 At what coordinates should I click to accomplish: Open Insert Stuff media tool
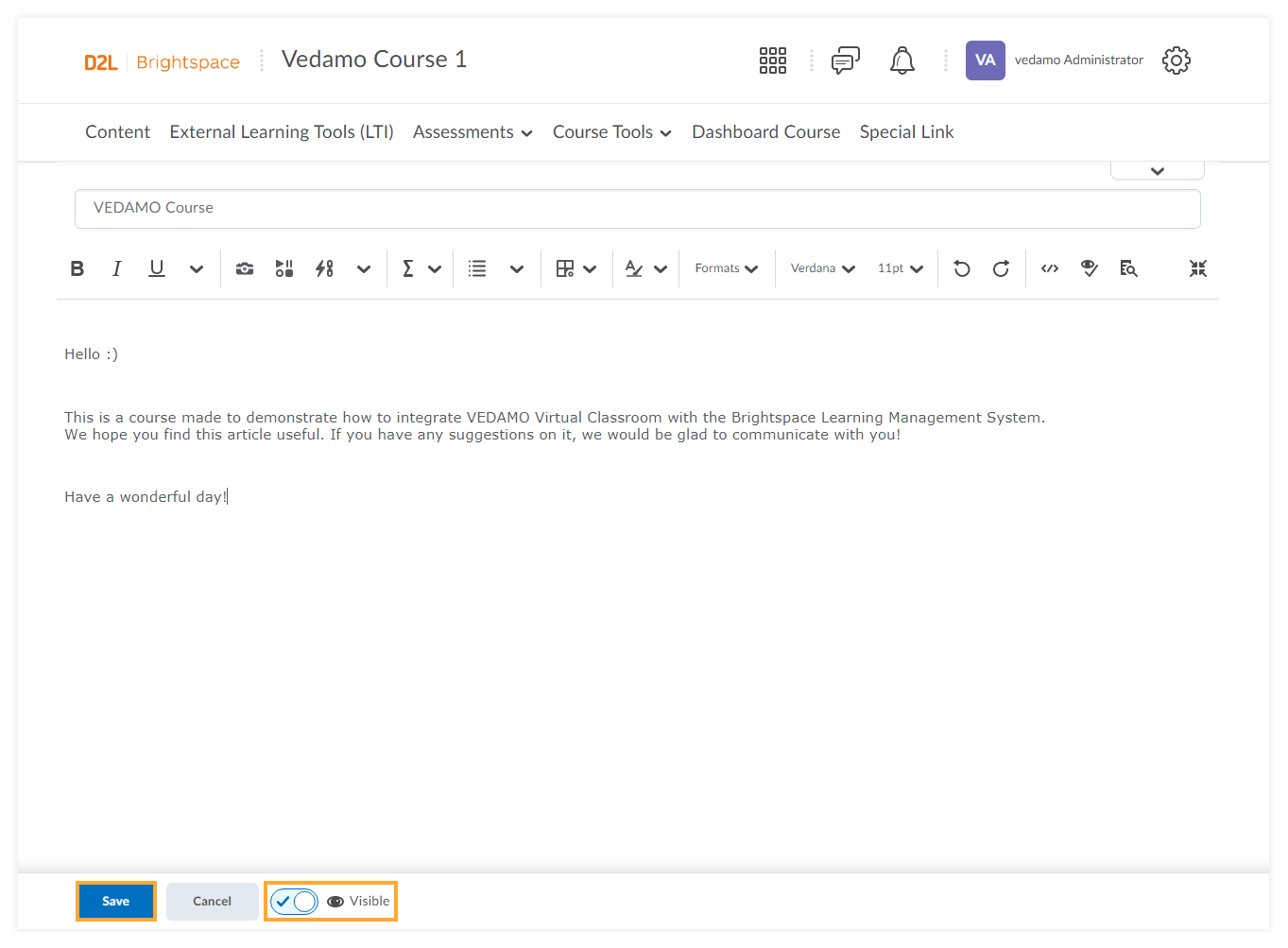click(x=284, y=268)
